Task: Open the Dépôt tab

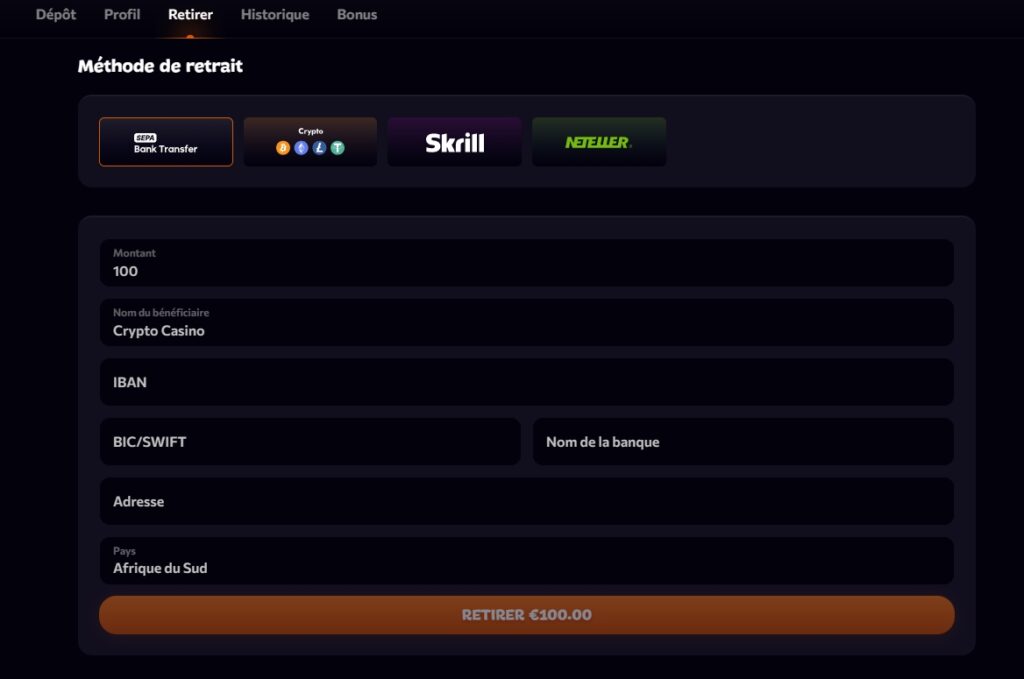Action: tap(56, 15)
